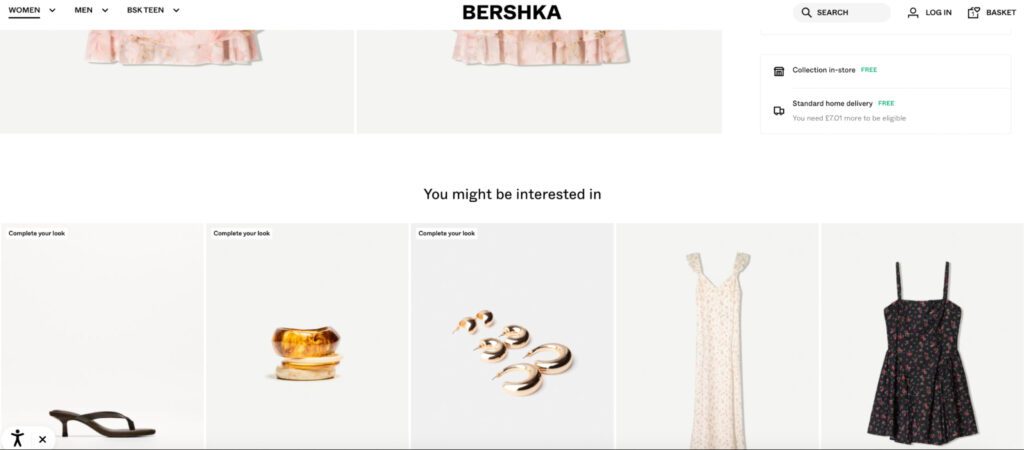1024x450 pixels.
Task: Expand the Men menu chevron
Action: click(x=105, y=11)
